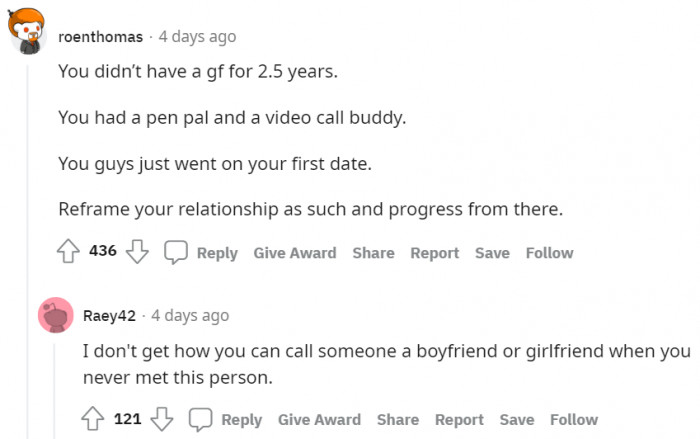This screenshot has width=700, height=439.
Task: Upvote roenthomas's comment
Action: pos(70,252)
